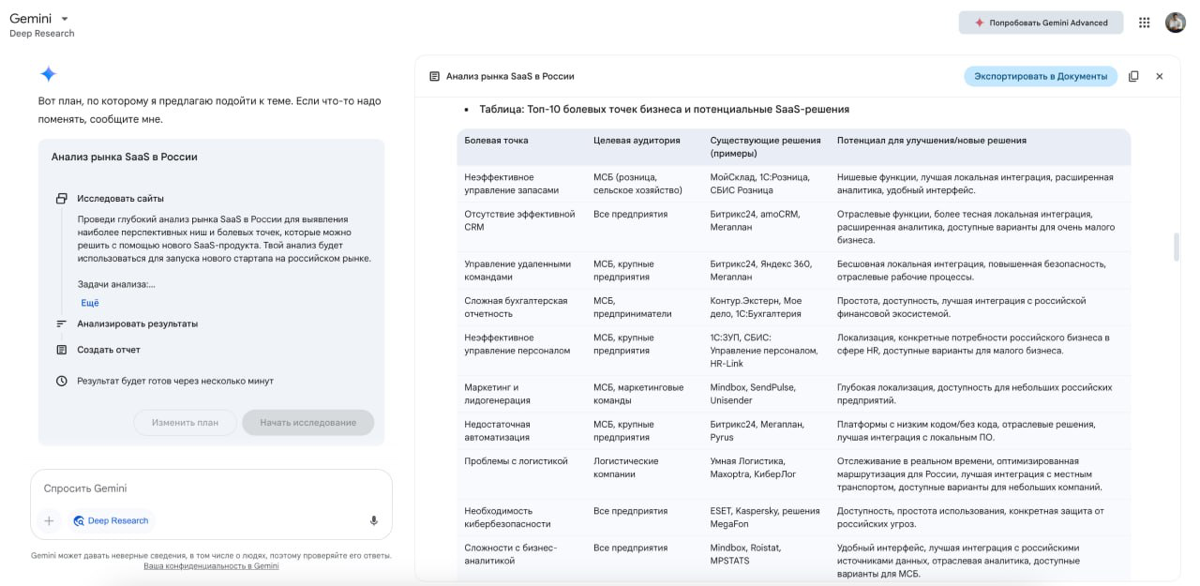Click cell 'Неэффективное управление персоналом'
1200x586 pixels.
pyautogui.click(x=517, y=344)
